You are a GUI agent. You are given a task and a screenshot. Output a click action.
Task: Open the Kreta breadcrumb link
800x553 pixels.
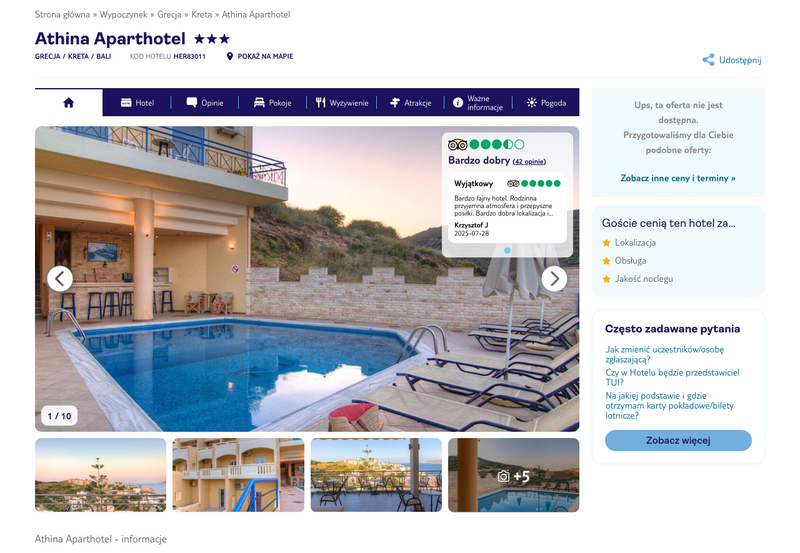click(x=202, y=14)
